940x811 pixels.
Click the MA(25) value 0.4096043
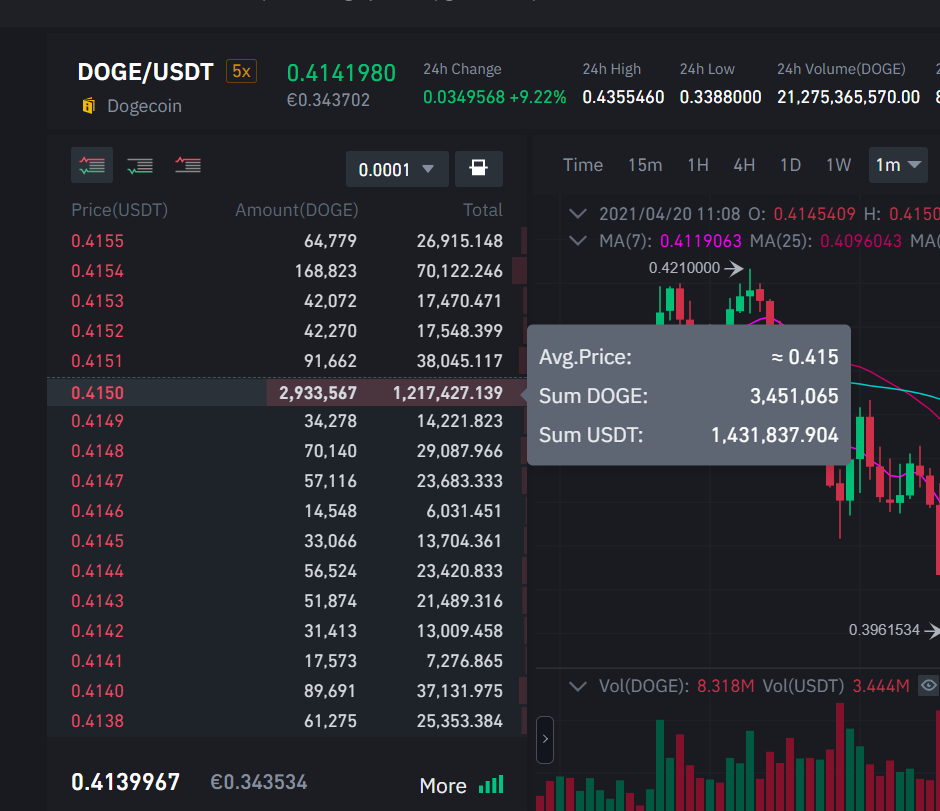click(x=861, y=241)
